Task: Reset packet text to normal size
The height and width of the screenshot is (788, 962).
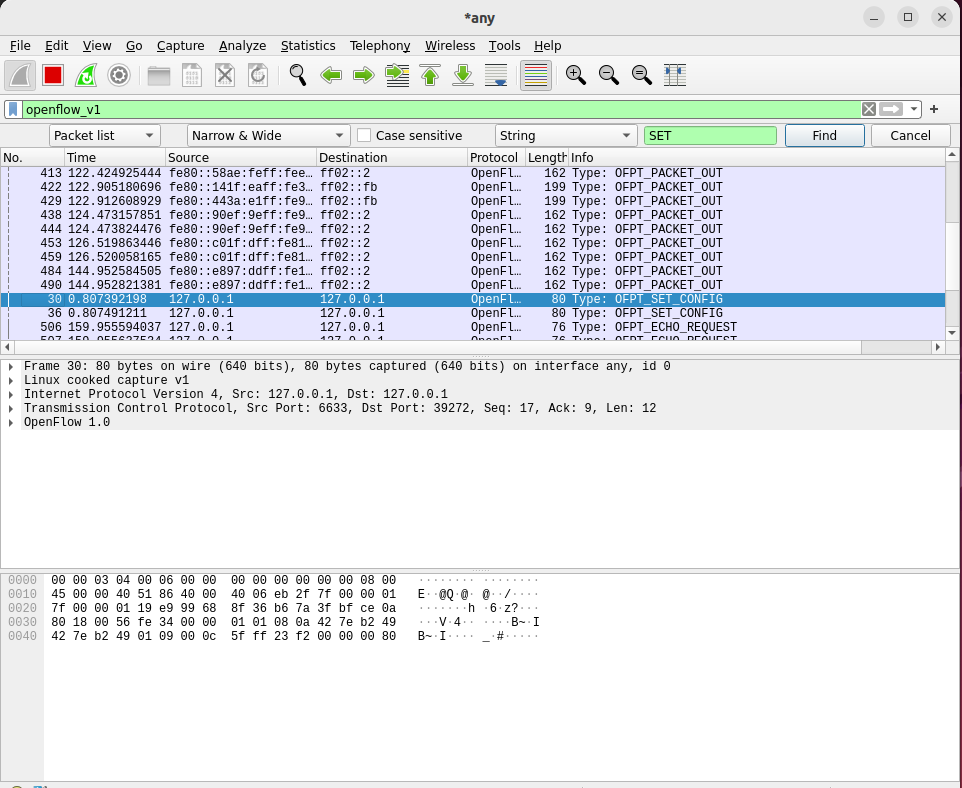Action: [642, 75]
